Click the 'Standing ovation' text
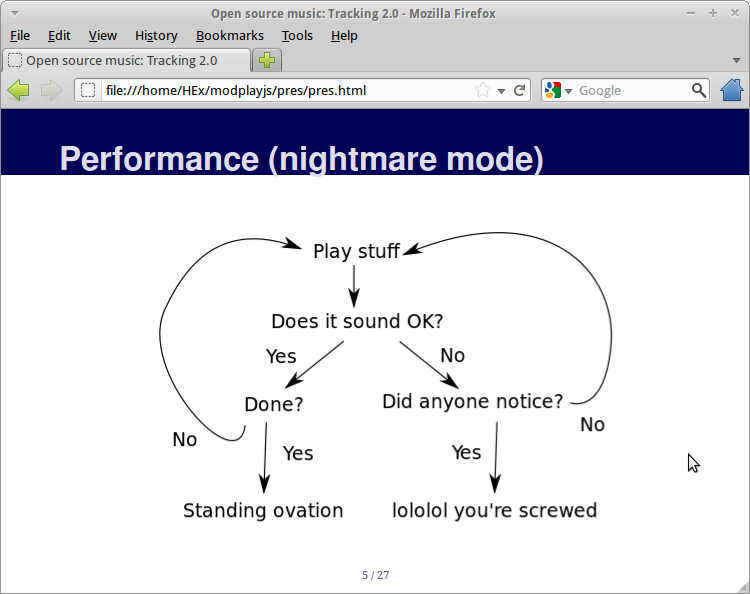Image resolution: width=750 pixels, height=594 pixels. (263, 510)
